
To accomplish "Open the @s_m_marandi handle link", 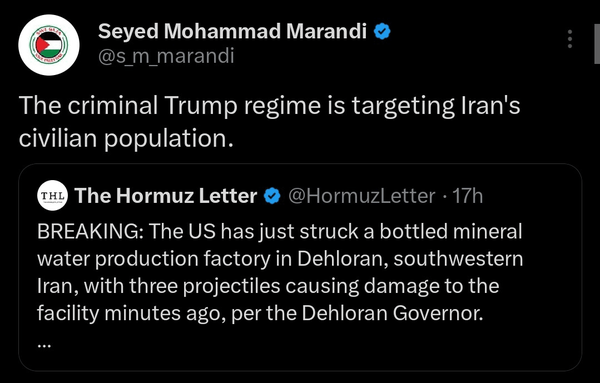I will tap(166, 56).
